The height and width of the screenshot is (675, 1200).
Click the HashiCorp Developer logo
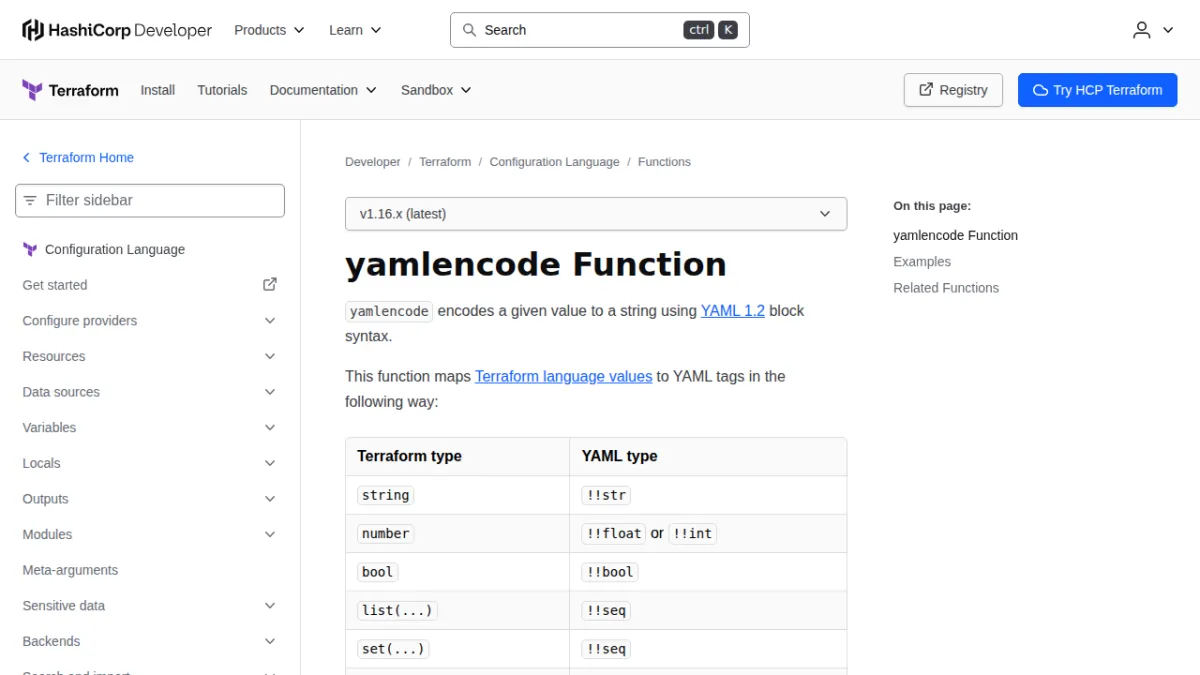117,30
